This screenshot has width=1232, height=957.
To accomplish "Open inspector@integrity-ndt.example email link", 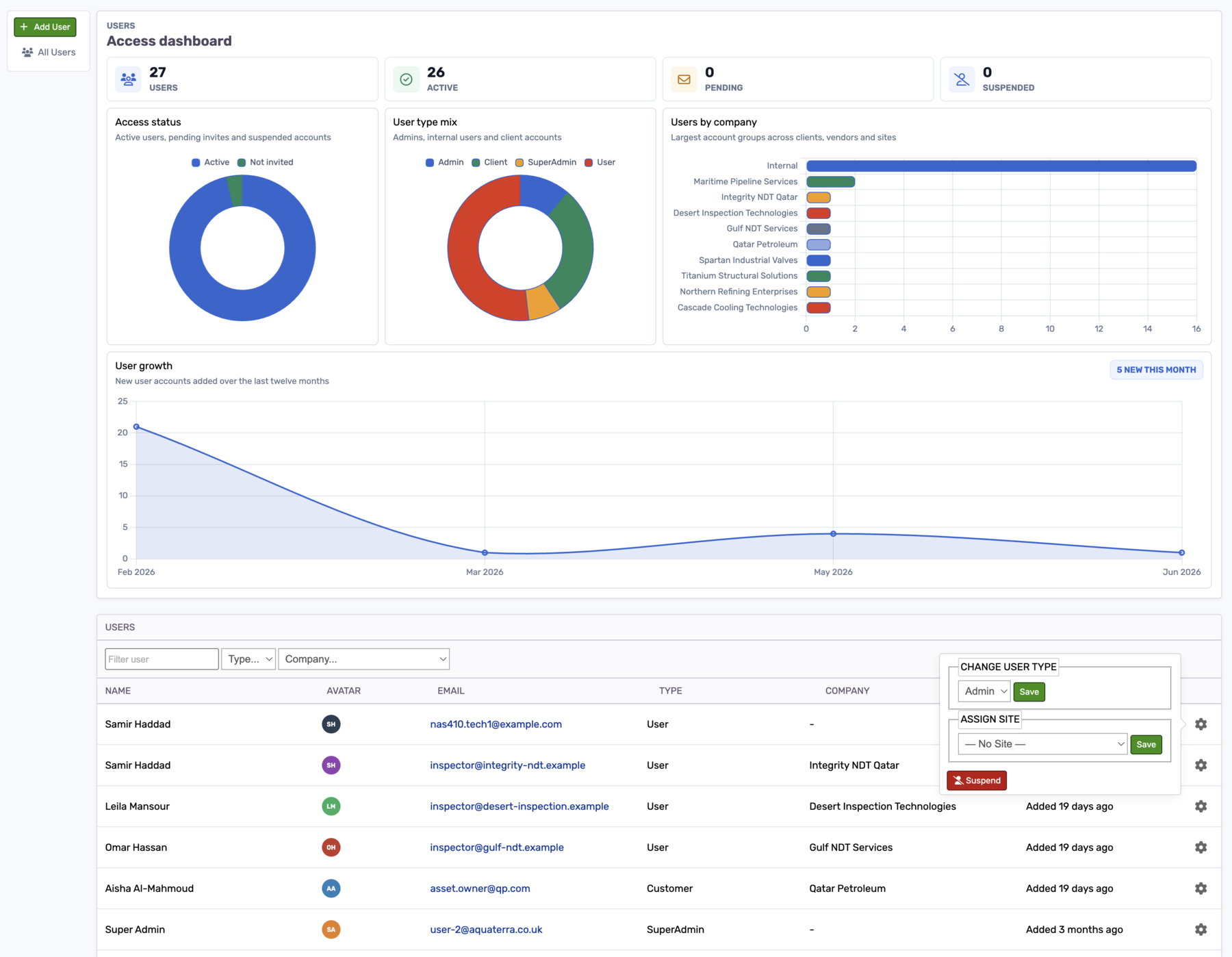I will (507, 765).
